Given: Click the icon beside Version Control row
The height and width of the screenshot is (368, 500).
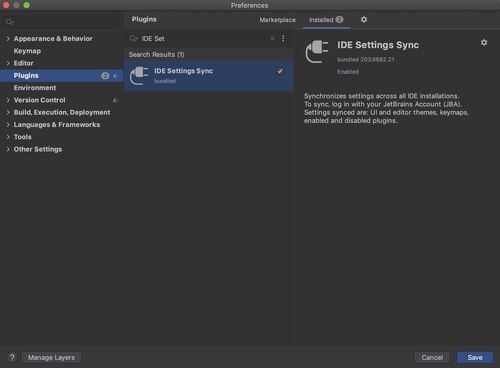Looking at the screenshot, I should tap(115, 100).
